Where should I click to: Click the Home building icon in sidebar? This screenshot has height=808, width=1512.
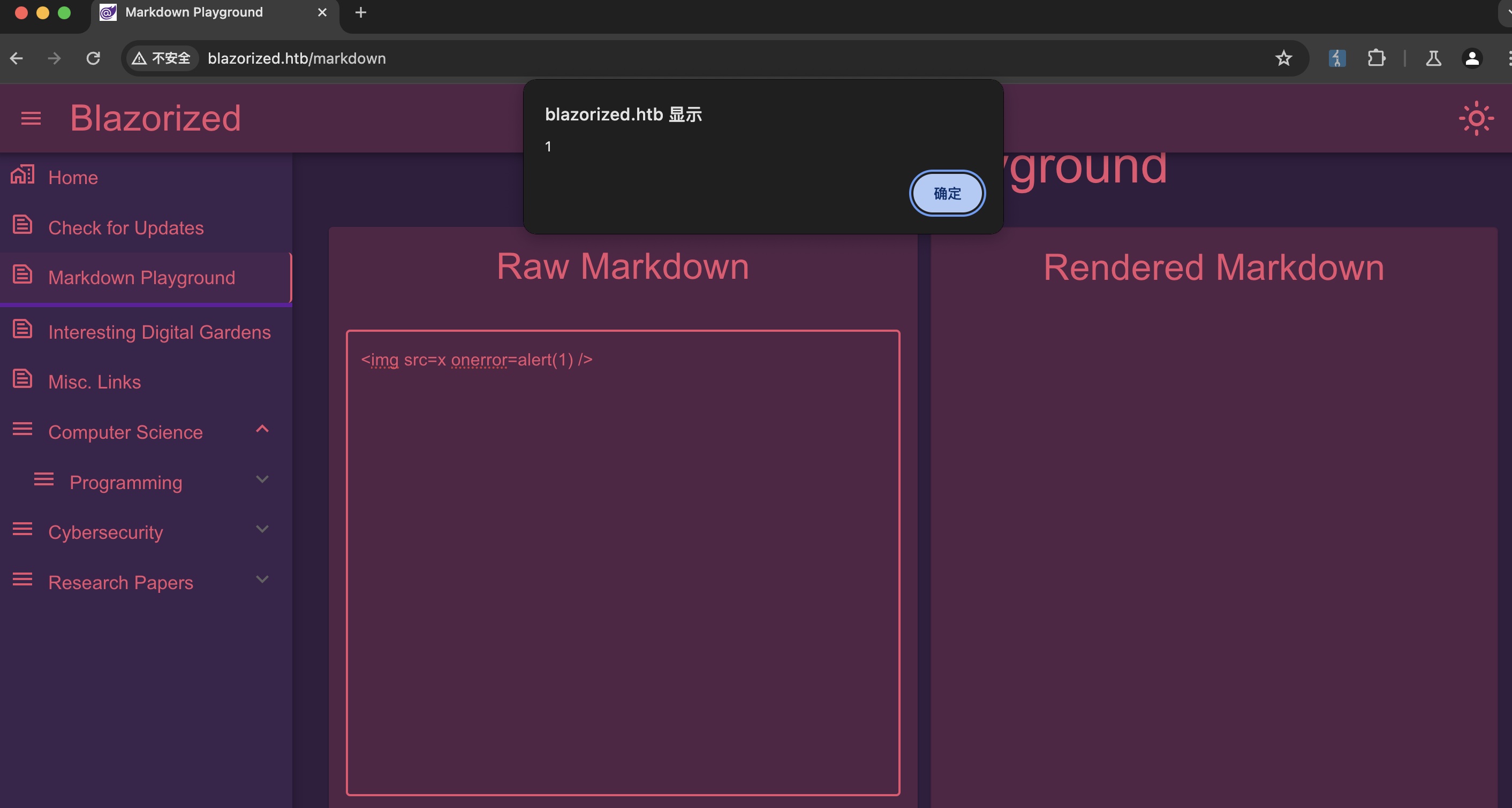pos(22,175)
